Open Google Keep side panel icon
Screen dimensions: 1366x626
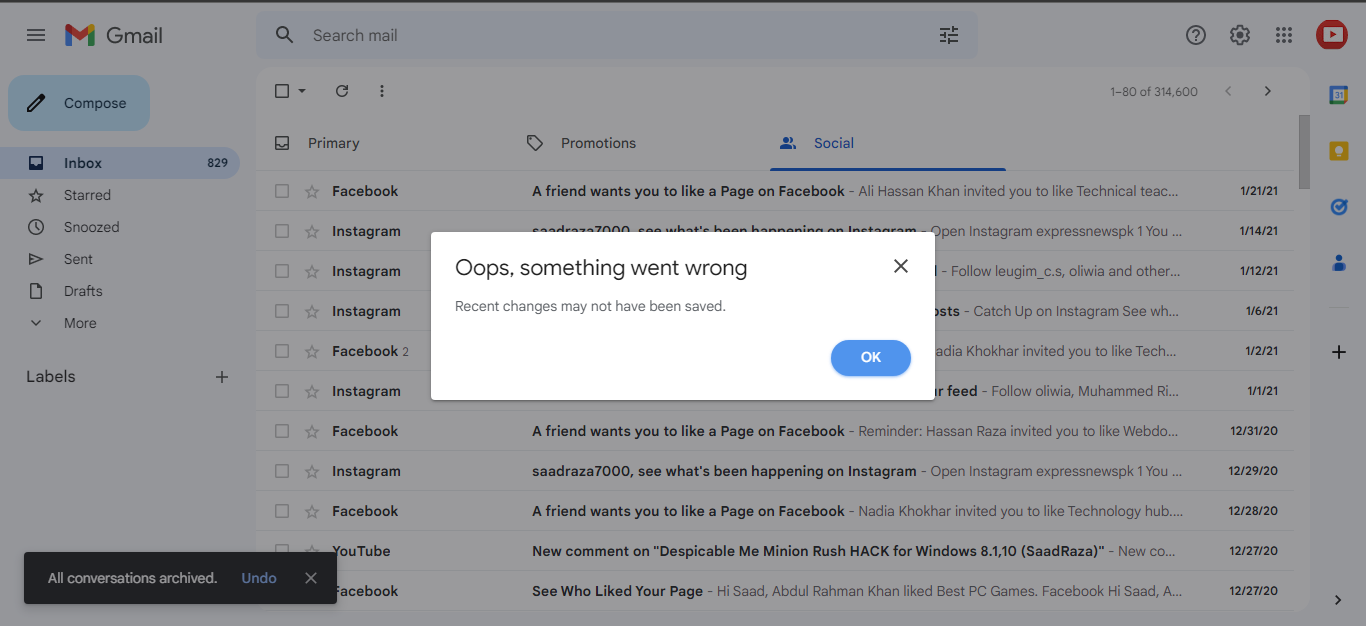coord(1338,151)
